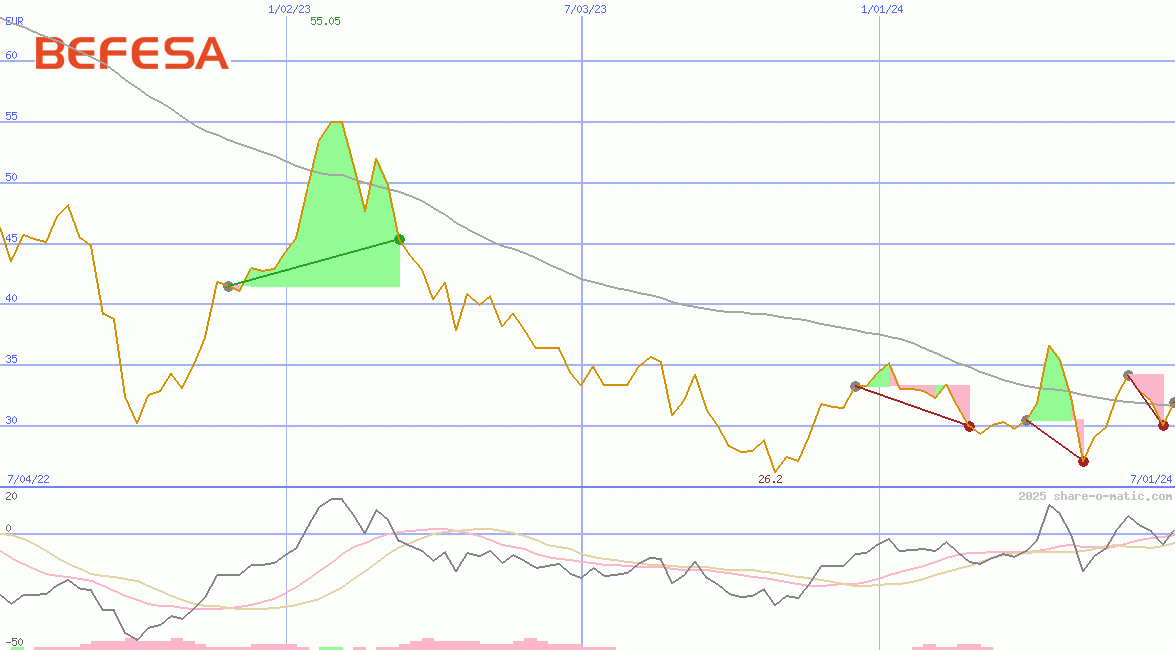Click the 40 price axis label

pos(11,298)
